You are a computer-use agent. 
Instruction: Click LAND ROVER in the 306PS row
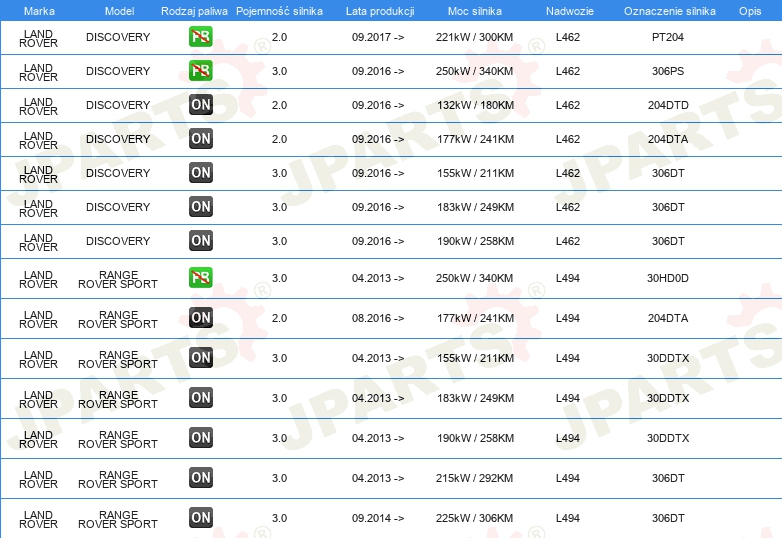(38, 72)
